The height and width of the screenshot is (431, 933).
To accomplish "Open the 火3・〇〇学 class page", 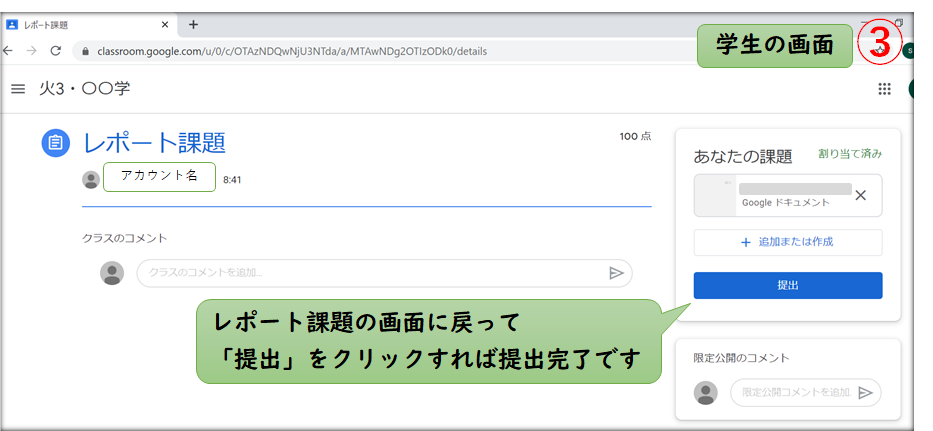I will coord(84,89).
